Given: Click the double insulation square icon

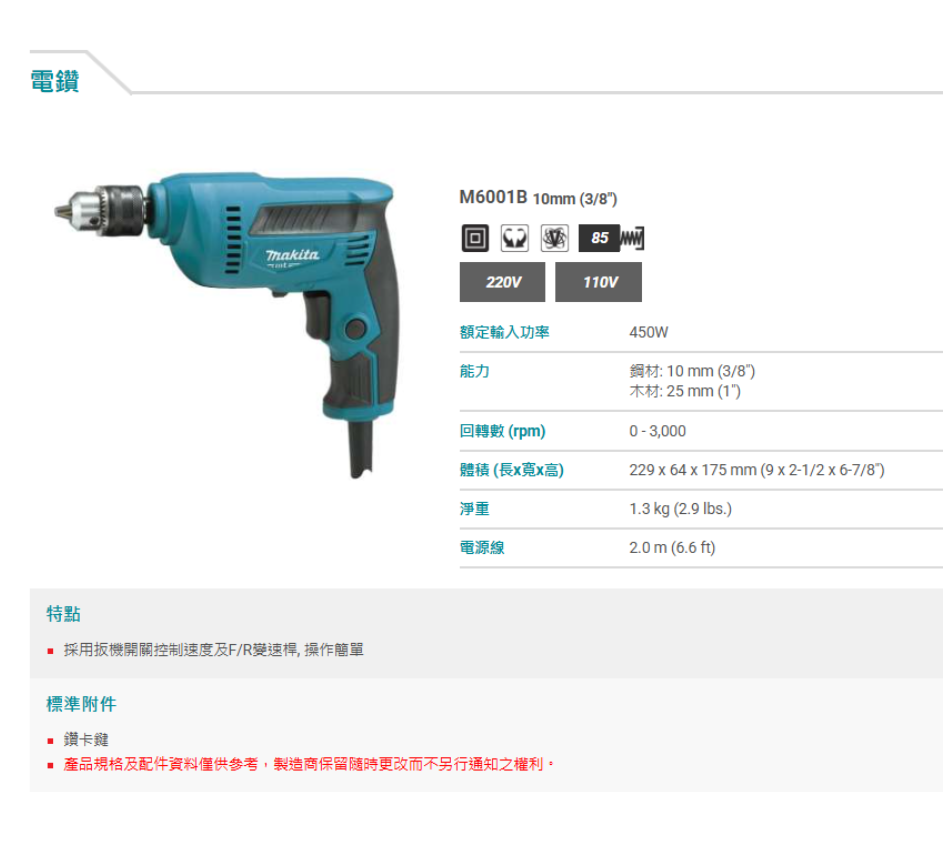Looking at the screenshot, I should (475, 238).
